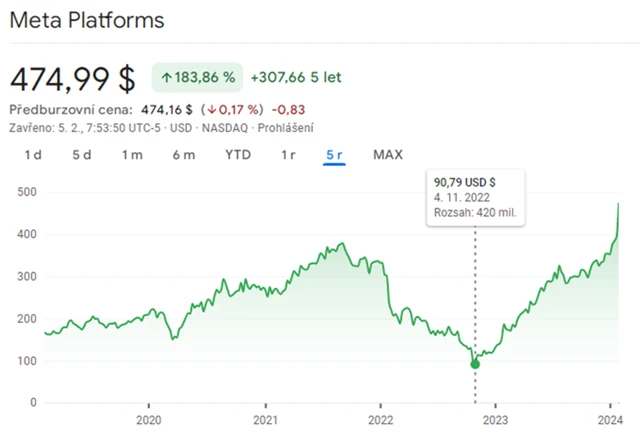Select the 1 d time range tab
Image resolution: width=640 pixels, height=440 pixels.
pyautogui.click(x=33, y=155)
